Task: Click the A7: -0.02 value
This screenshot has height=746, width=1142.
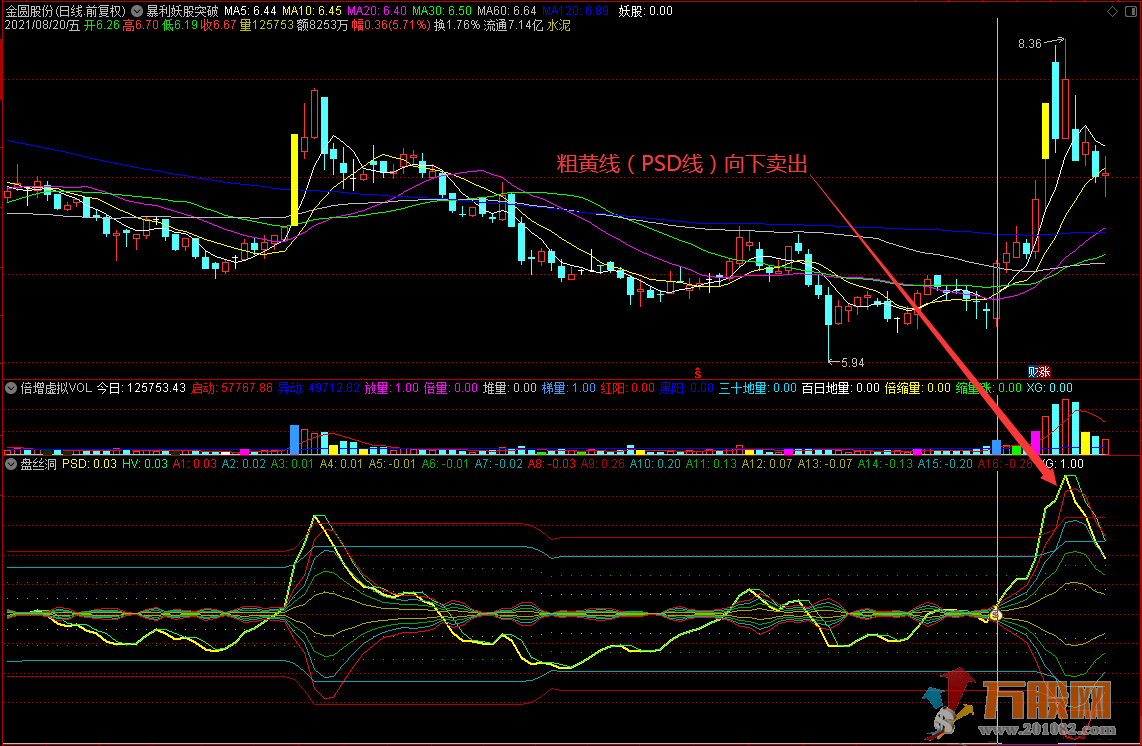Action: tap(499, 464)
